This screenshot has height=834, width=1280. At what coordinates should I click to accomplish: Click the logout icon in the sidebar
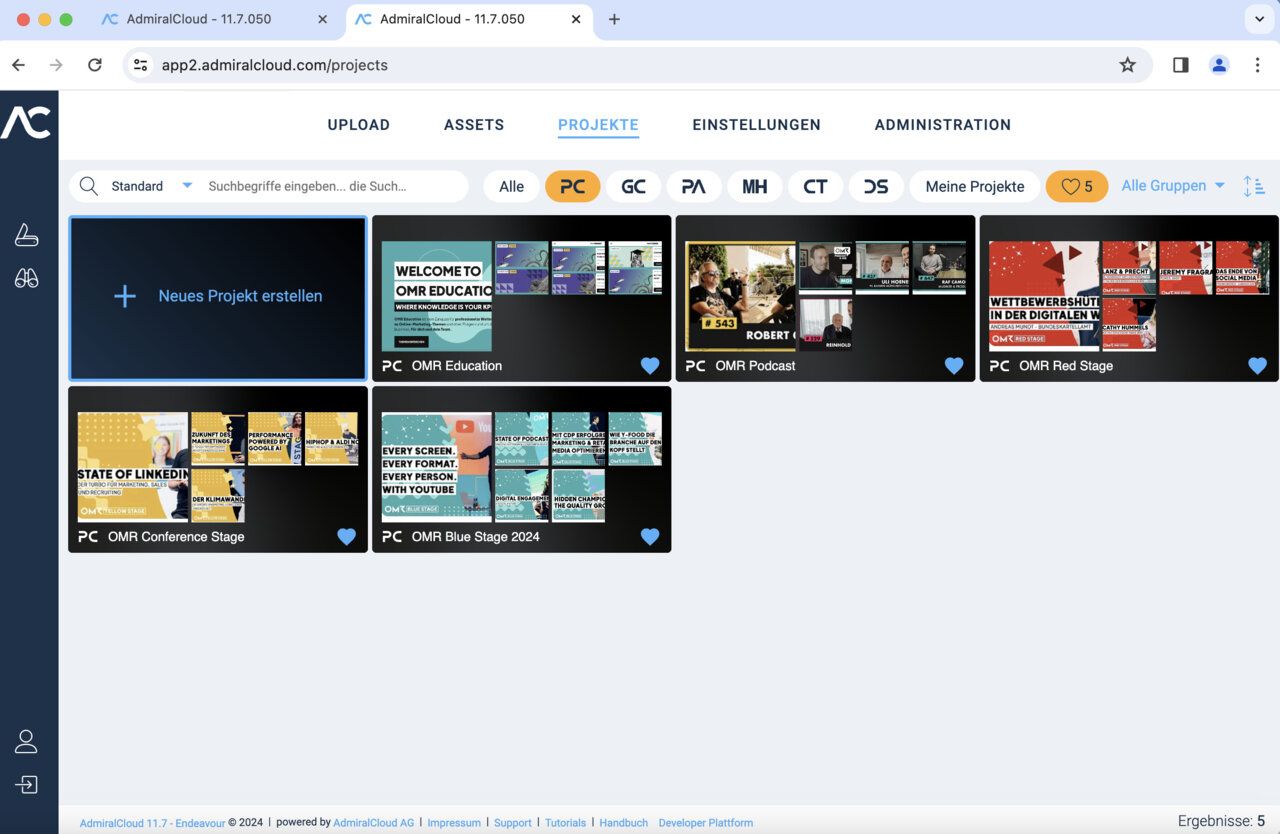27,784
